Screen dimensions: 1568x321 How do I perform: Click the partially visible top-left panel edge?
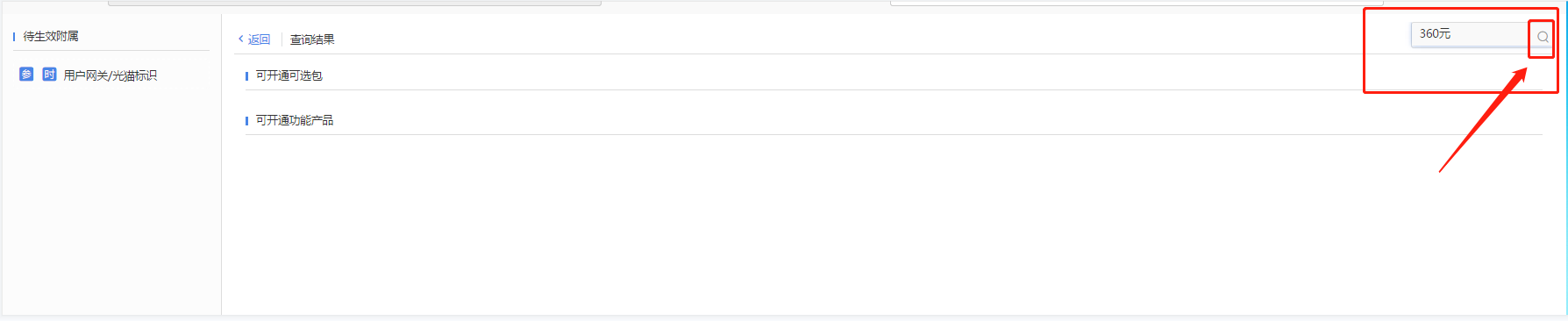point(354,3)
